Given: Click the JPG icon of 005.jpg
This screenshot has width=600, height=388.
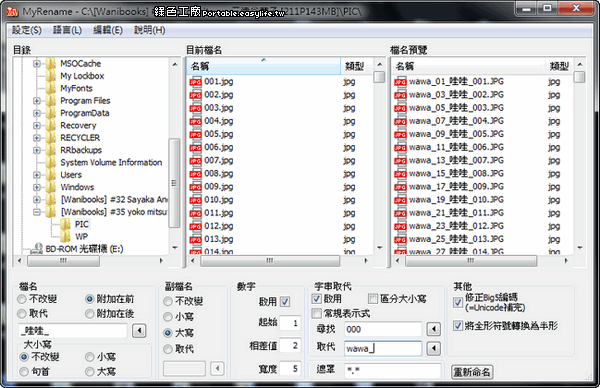Looking at the screenshot, I should (196, 134).
